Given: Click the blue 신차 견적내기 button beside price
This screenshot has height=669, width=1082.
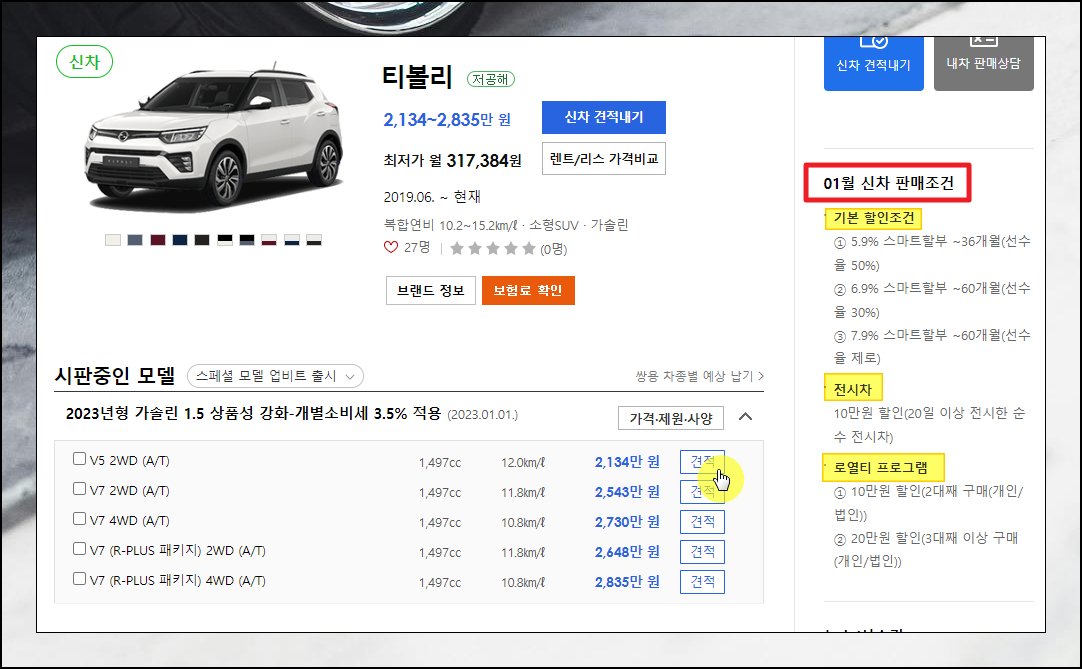Looking at the screenshot, I should 604,117.
